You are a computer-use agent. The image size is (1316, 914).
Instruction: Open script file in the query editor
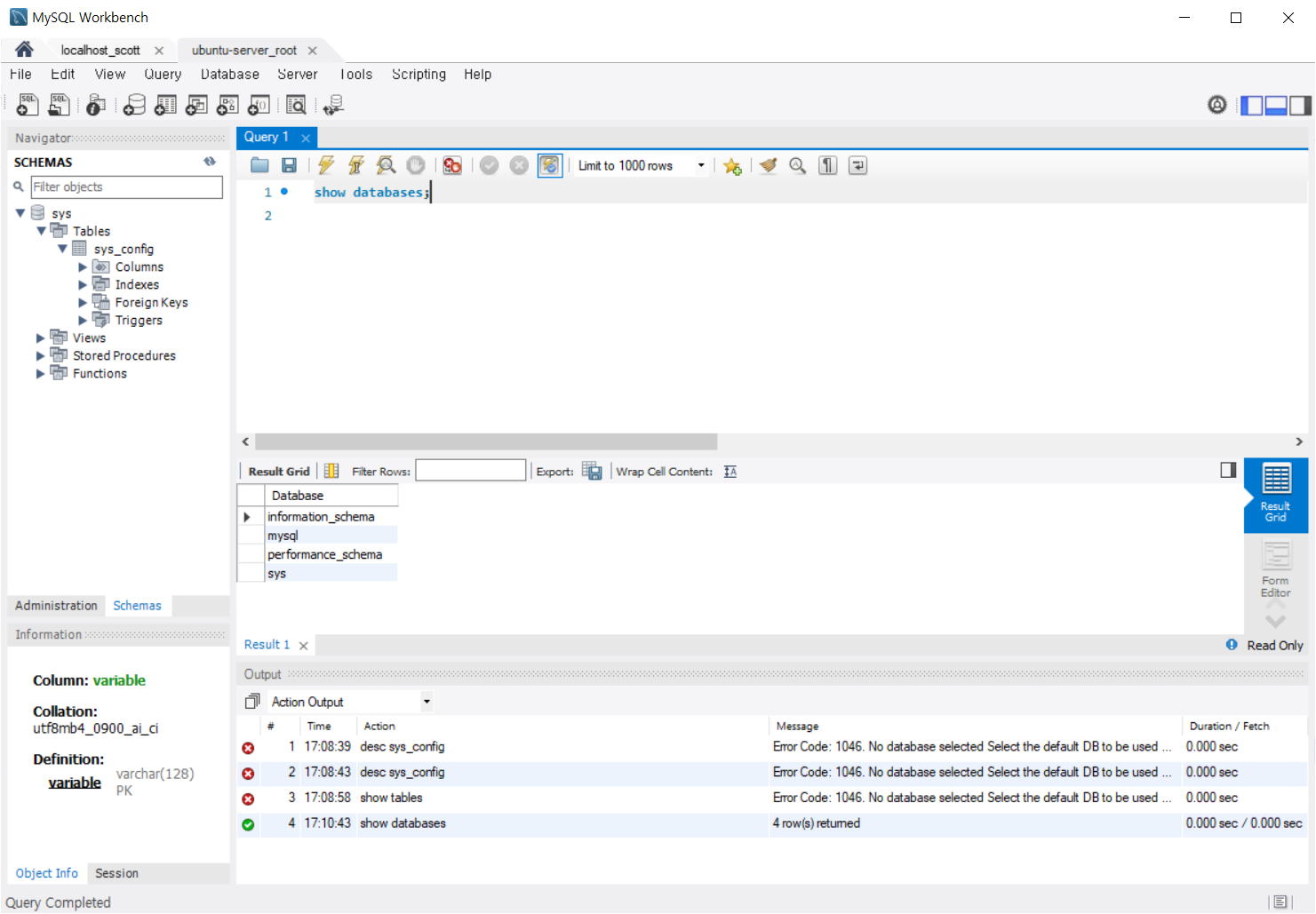[259, 165]
